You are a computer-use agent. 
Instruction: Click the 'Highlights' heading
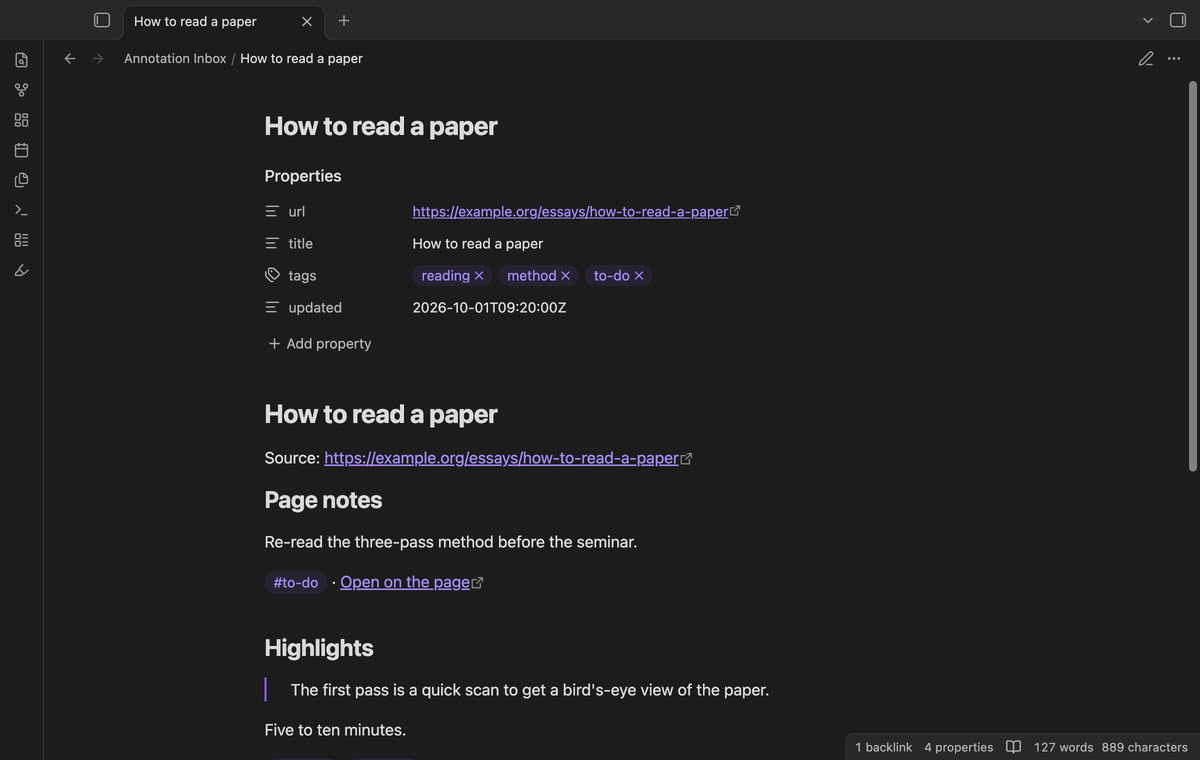tap(319, 647)
